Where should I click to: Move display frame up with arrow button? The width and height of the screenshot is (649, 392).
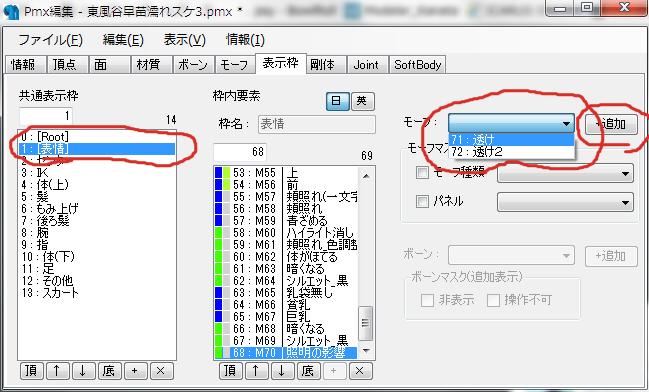[x=57, y=371]
